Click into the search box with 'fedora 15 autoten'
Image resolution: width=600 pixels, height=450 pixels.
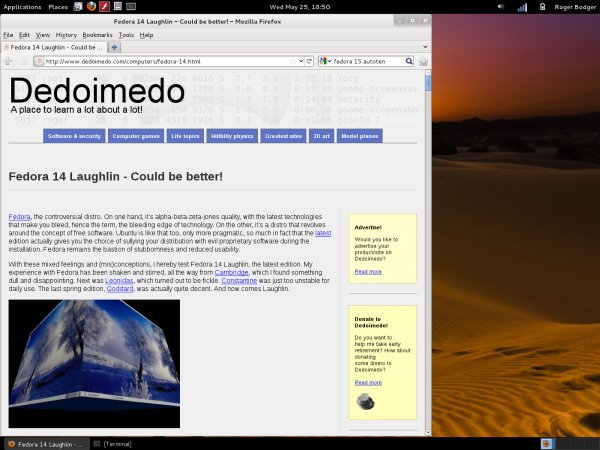pos(368,61)
